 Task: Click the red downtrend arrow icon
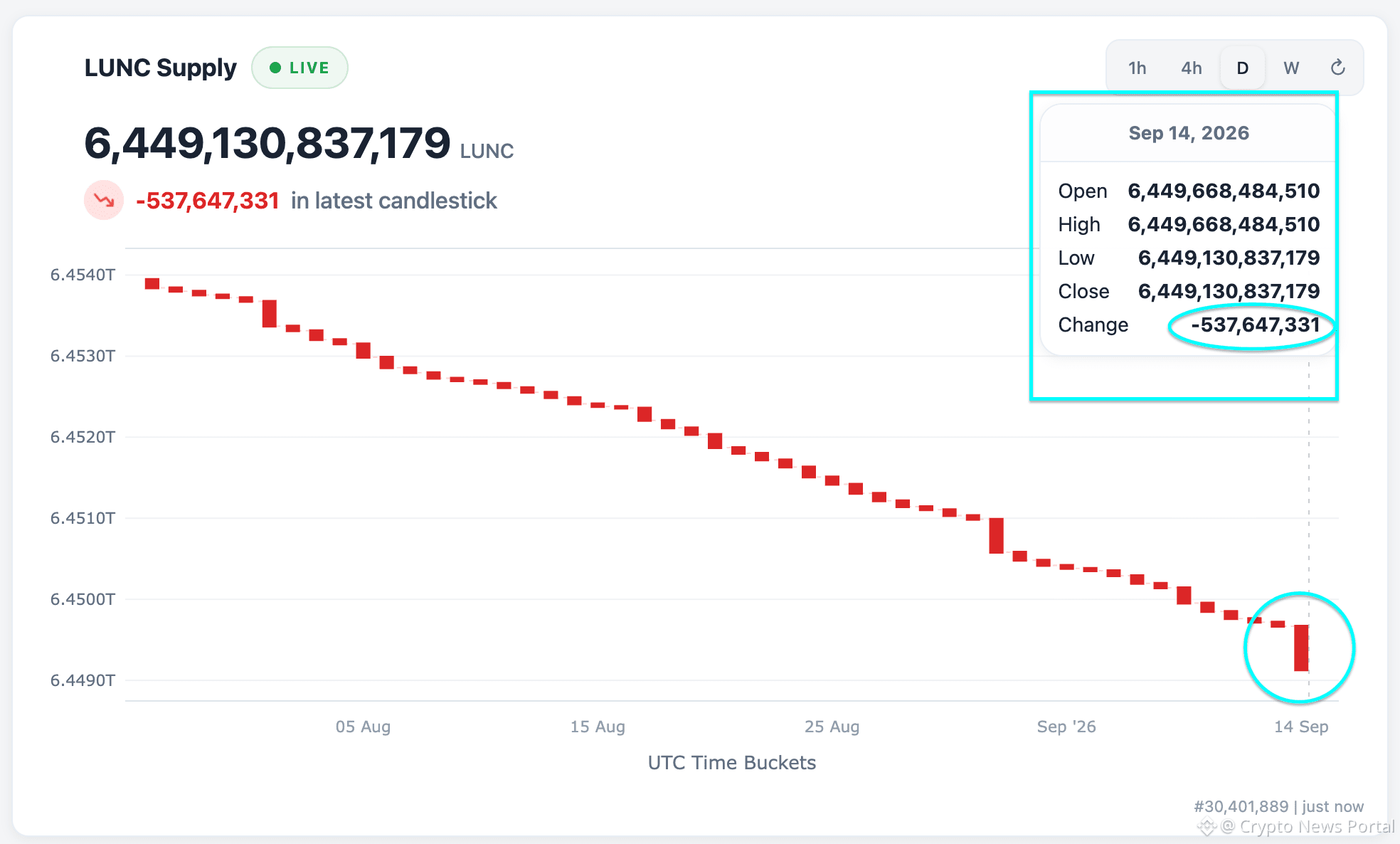point(104,200)
